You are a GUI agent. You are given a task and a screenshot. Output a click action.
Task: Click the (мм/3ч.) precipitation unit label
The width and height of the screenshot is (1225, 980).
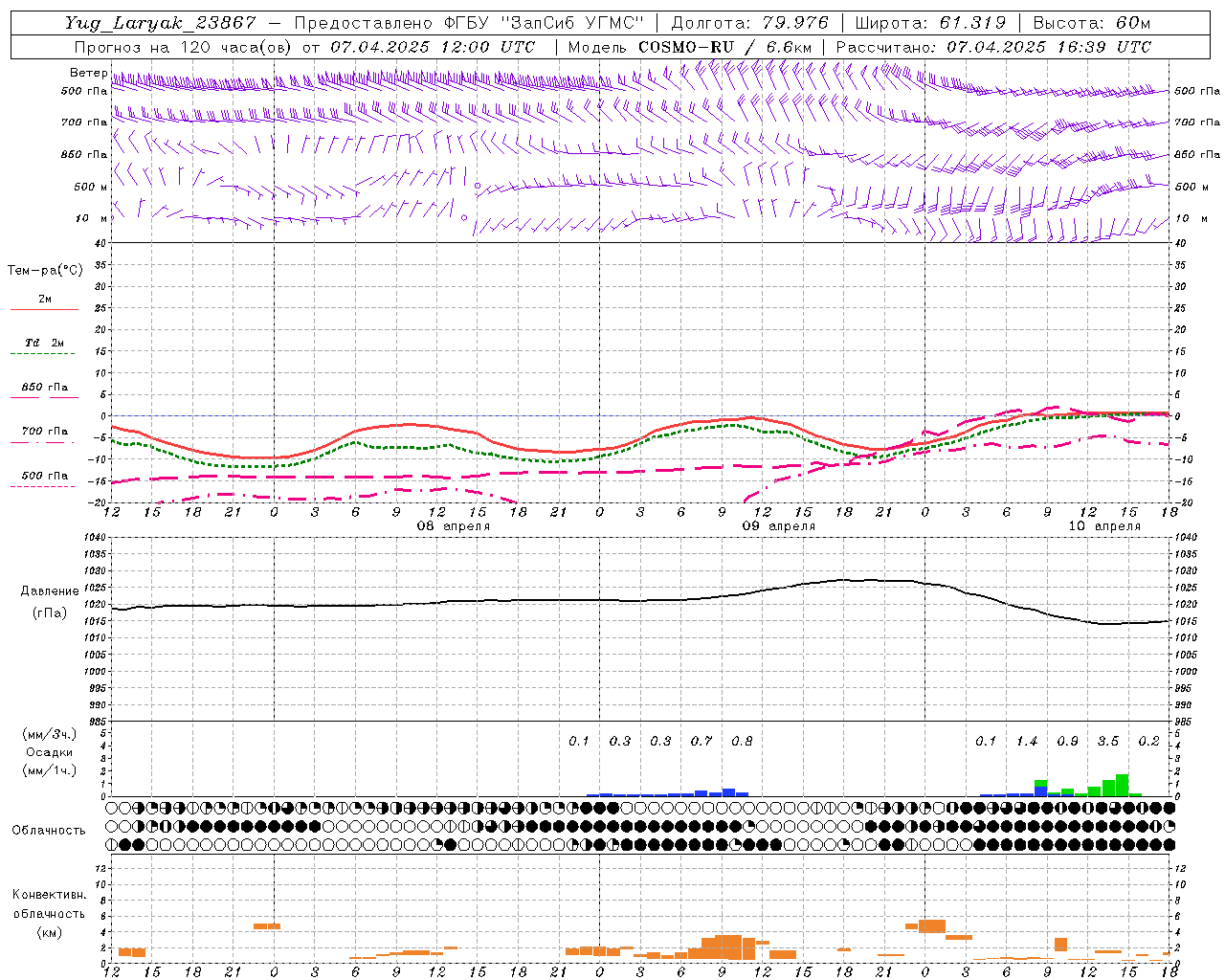(50, 734)
